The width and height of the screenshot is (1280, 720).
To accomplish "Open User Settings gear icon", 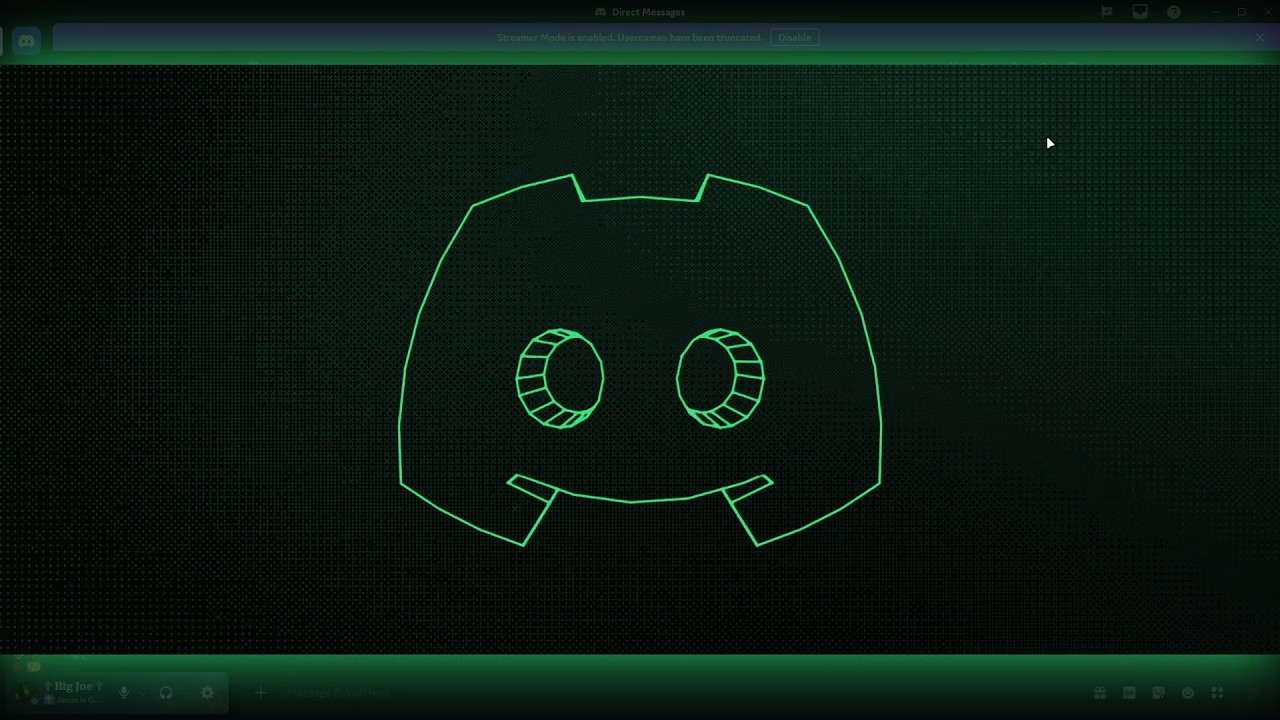I will tap(207, 692).
